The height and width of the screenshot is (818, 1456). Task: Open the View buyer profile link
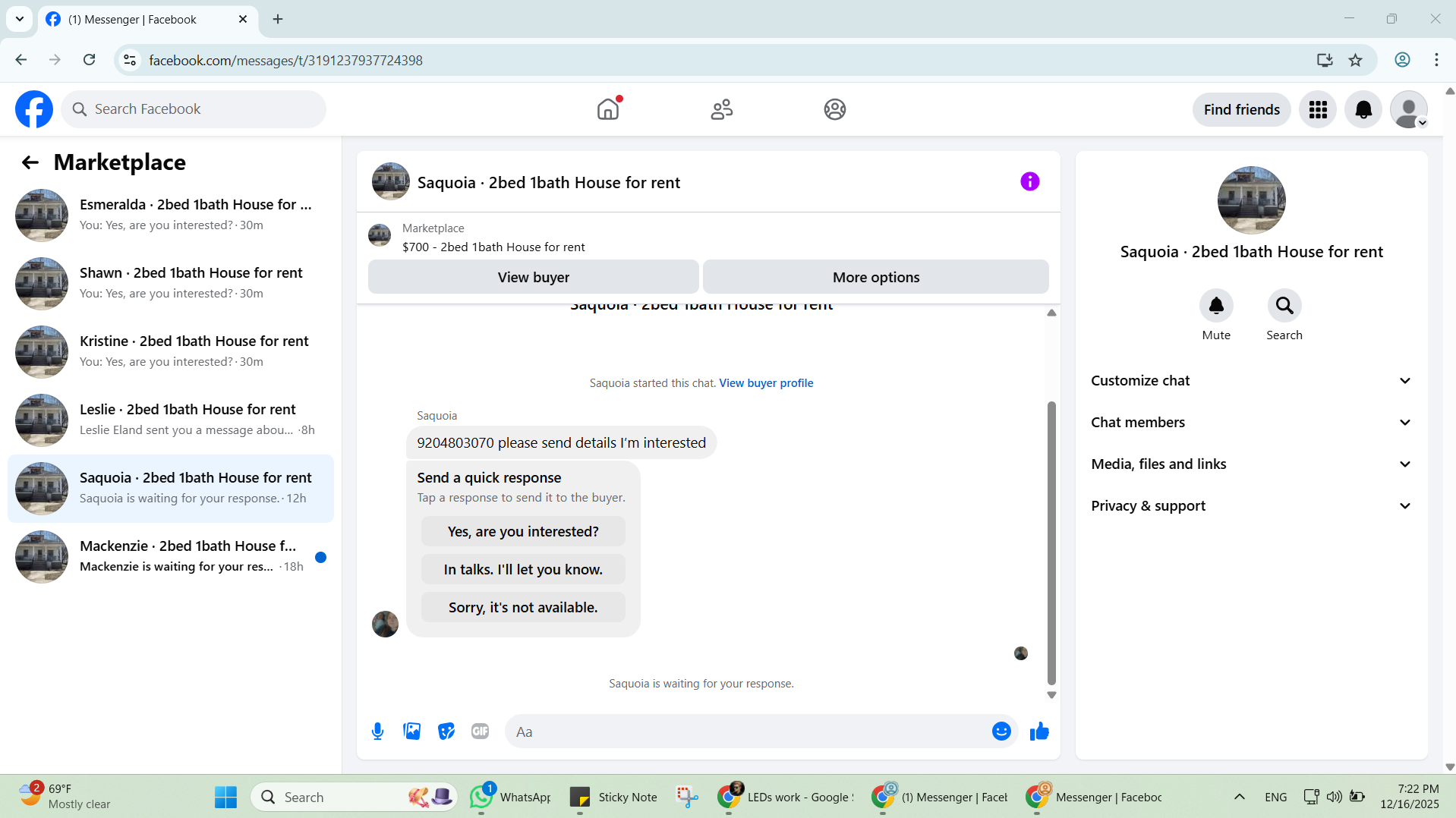coord(766,383)
